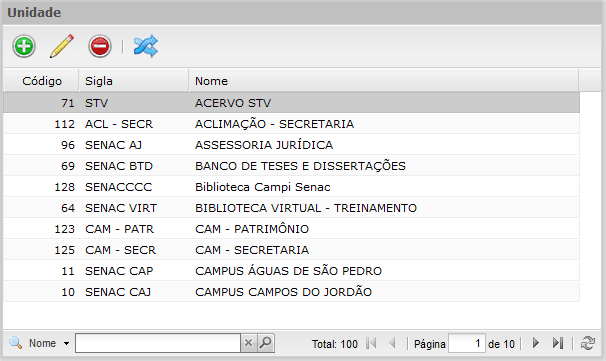Sort by the Nome column header
This screenshot has height=361, width=606.
pyautogui.click(x=384, y=81)
